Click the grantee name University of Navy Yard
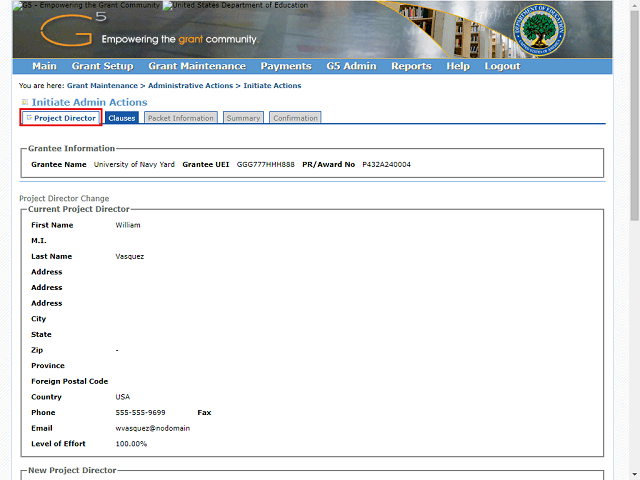The width and height of the screenshot is (640, 480). pyautogui.click(x=134, y=164)
